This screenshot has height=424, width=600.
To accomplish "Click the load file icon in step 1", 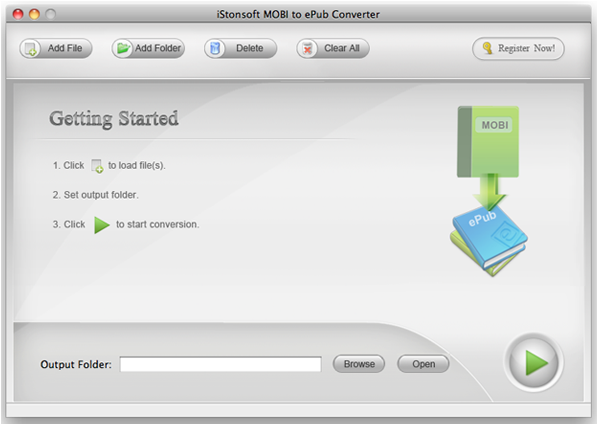I will tap(97, 166).
